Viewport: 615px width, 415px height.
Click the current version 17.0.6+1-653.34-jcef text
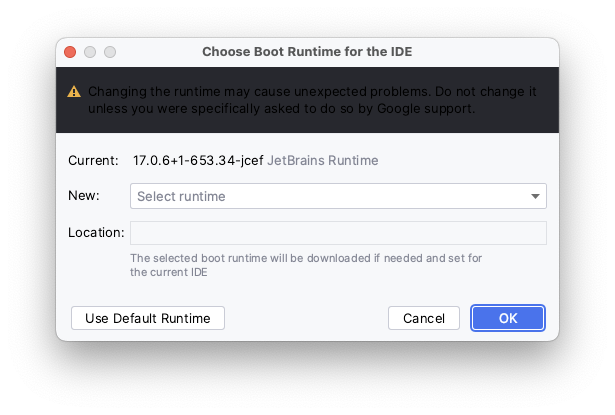click(198, 160)
